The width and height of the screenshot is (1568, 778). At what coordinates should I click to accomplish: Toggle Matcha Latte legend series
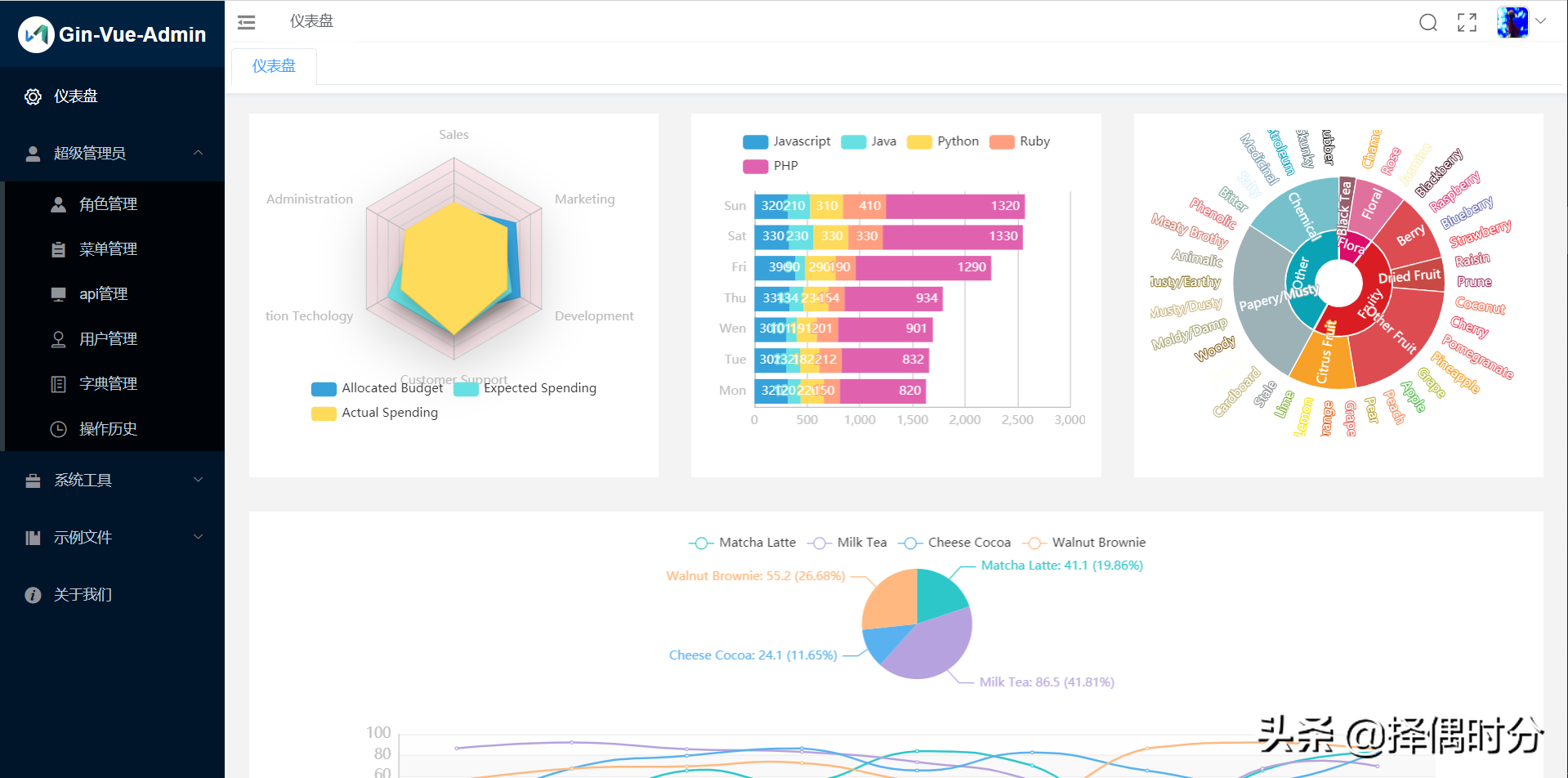click(x=742, y=543)
